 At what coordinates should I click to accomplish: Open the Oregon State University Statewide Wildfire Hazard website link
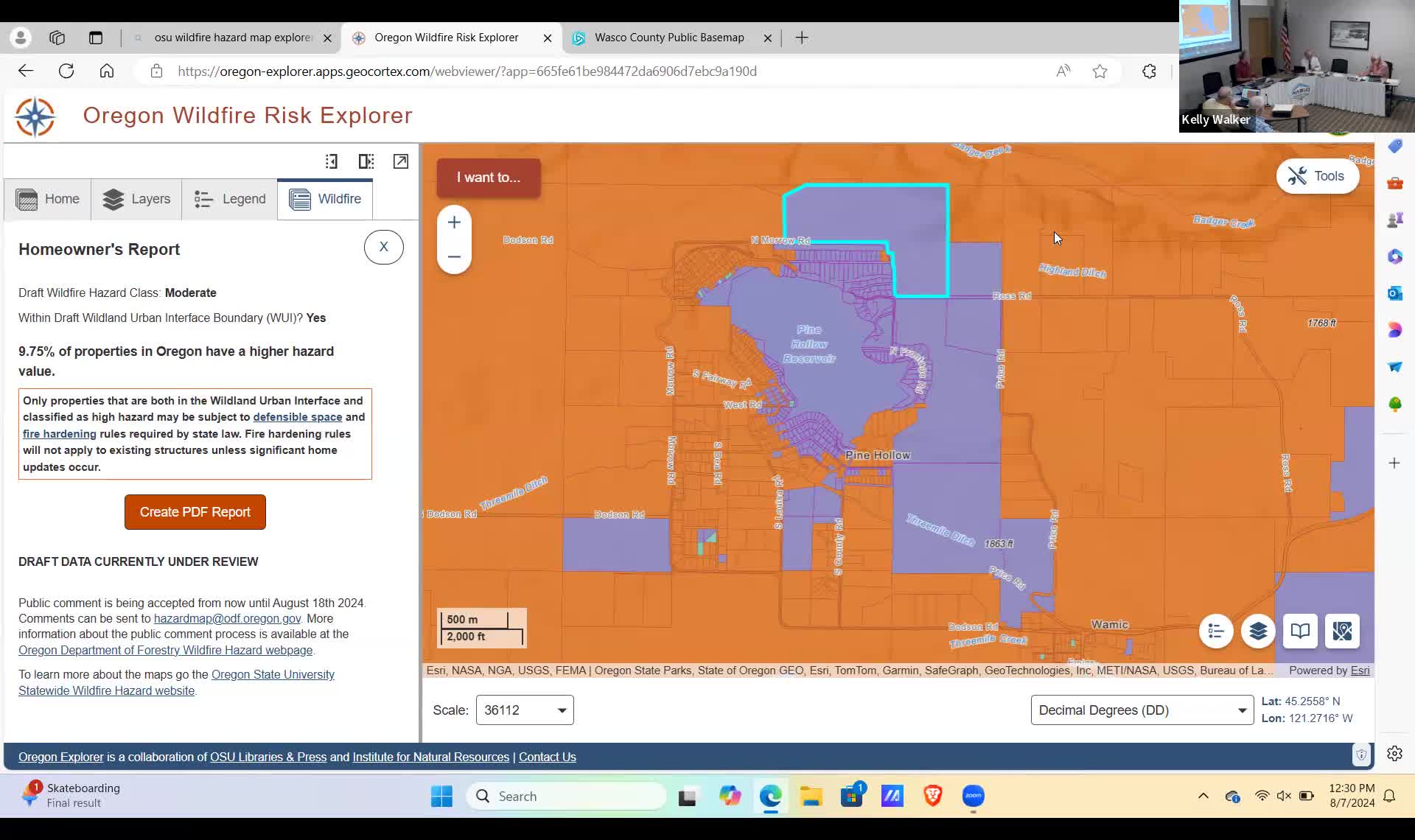176,682
